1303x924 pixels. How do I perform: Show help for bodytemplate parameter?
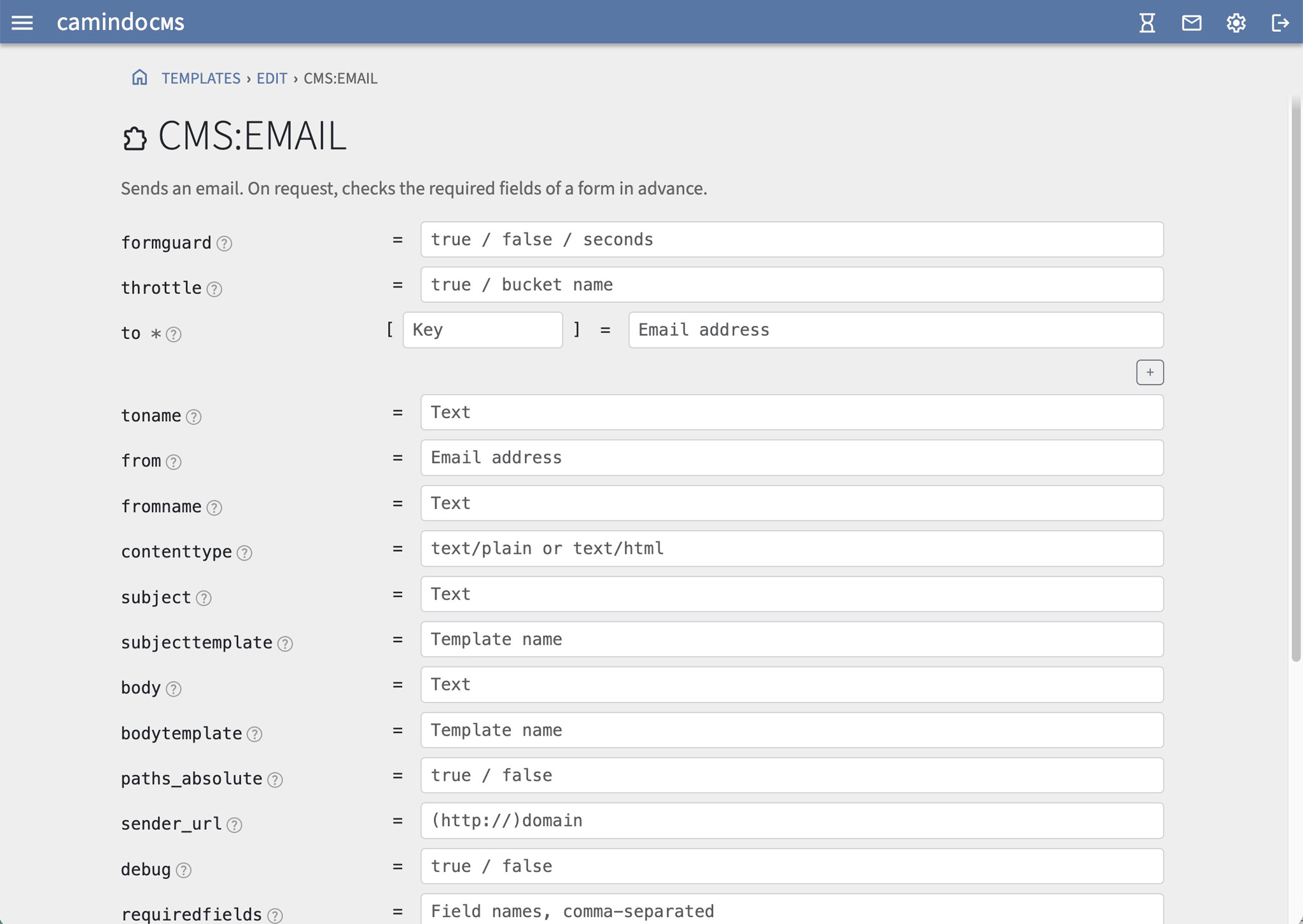pos(254,734)
